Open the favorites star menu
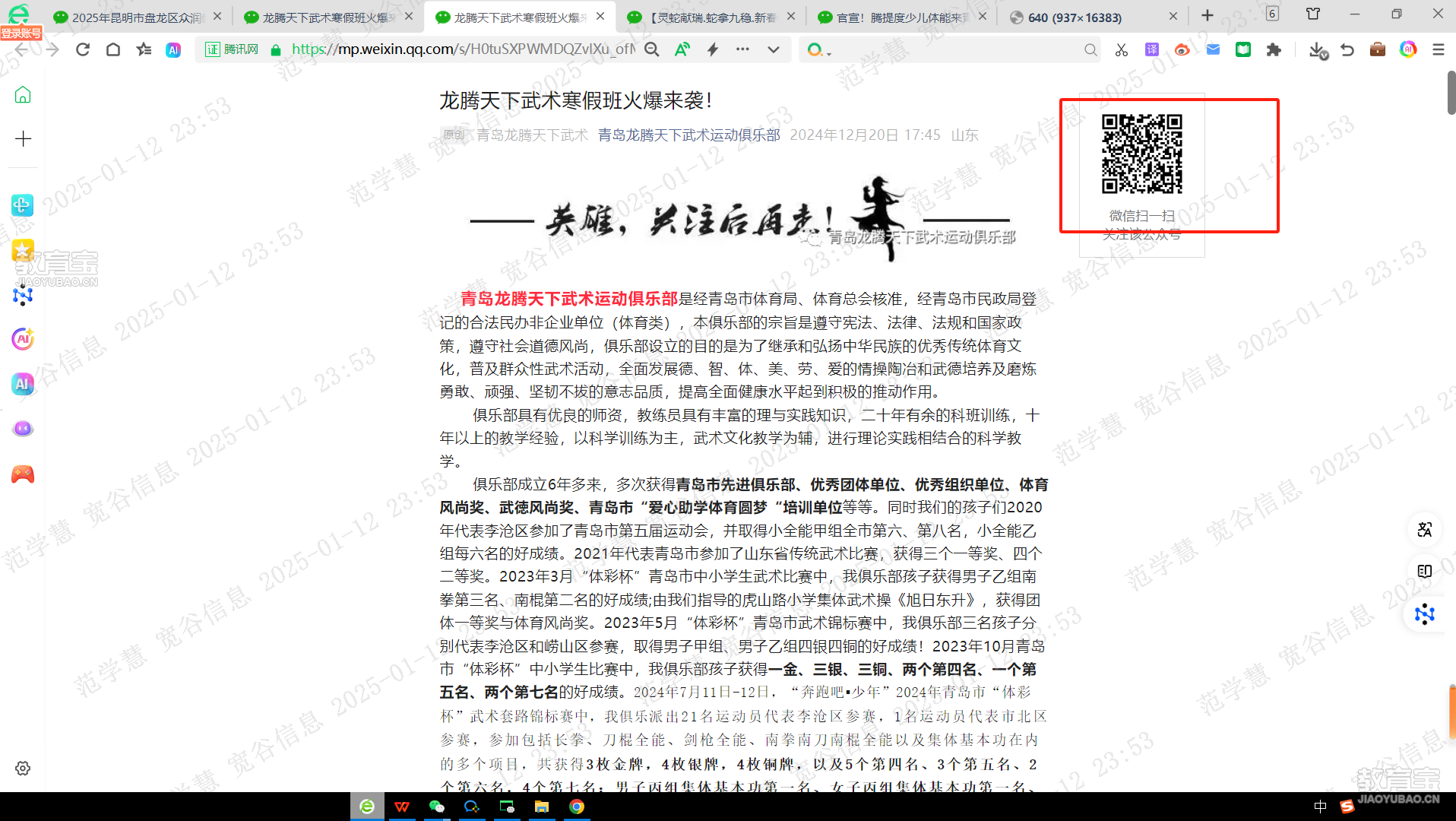The height and width of the screenshot is (821, 1456). coord(144,49)
